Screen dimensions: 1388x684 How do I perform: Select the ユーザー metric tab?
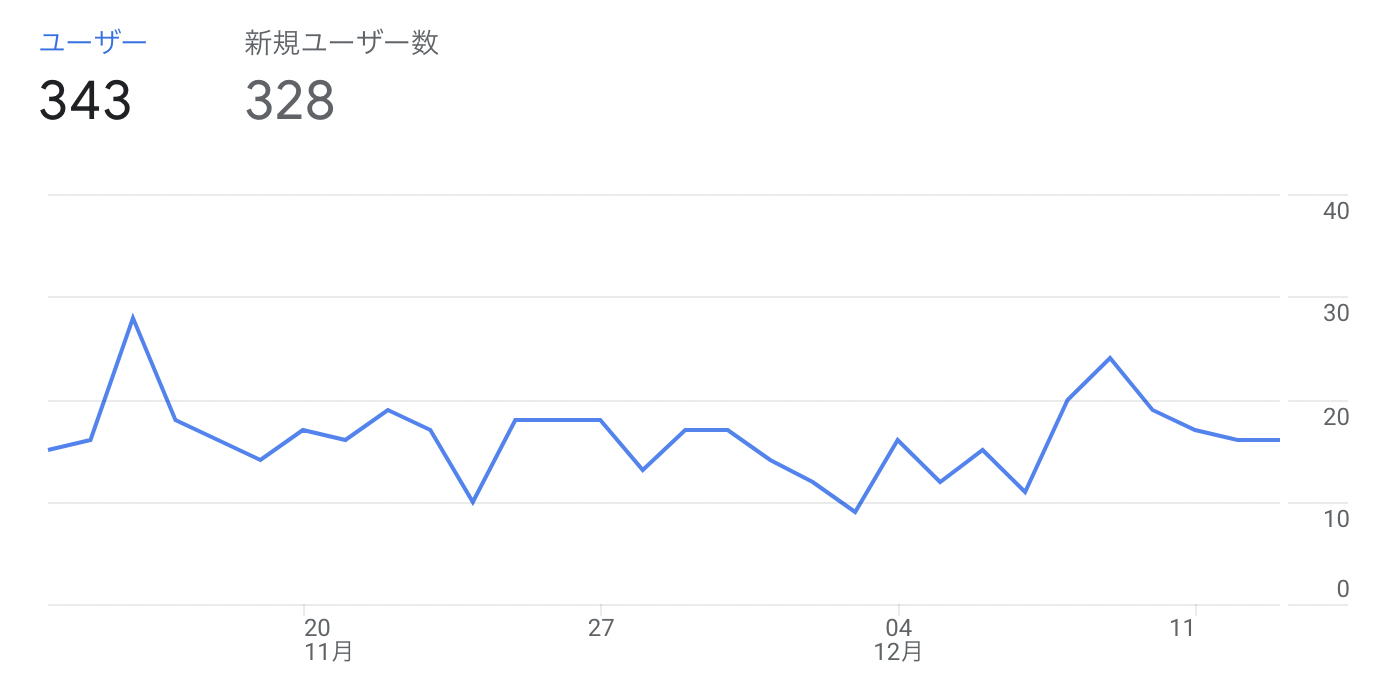point(93,43)
